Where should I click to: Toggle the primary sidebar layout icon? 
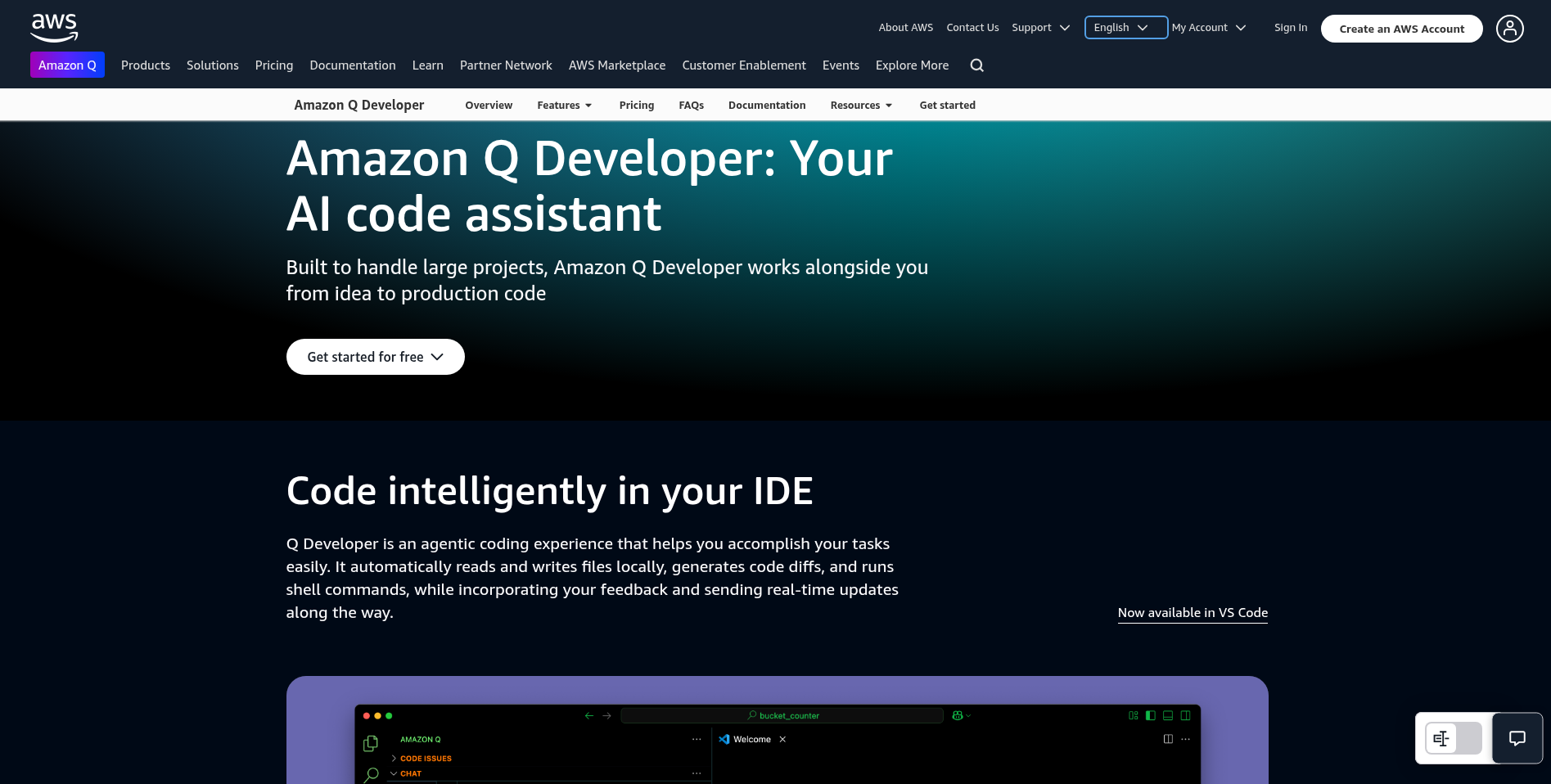pos(1150,714)
